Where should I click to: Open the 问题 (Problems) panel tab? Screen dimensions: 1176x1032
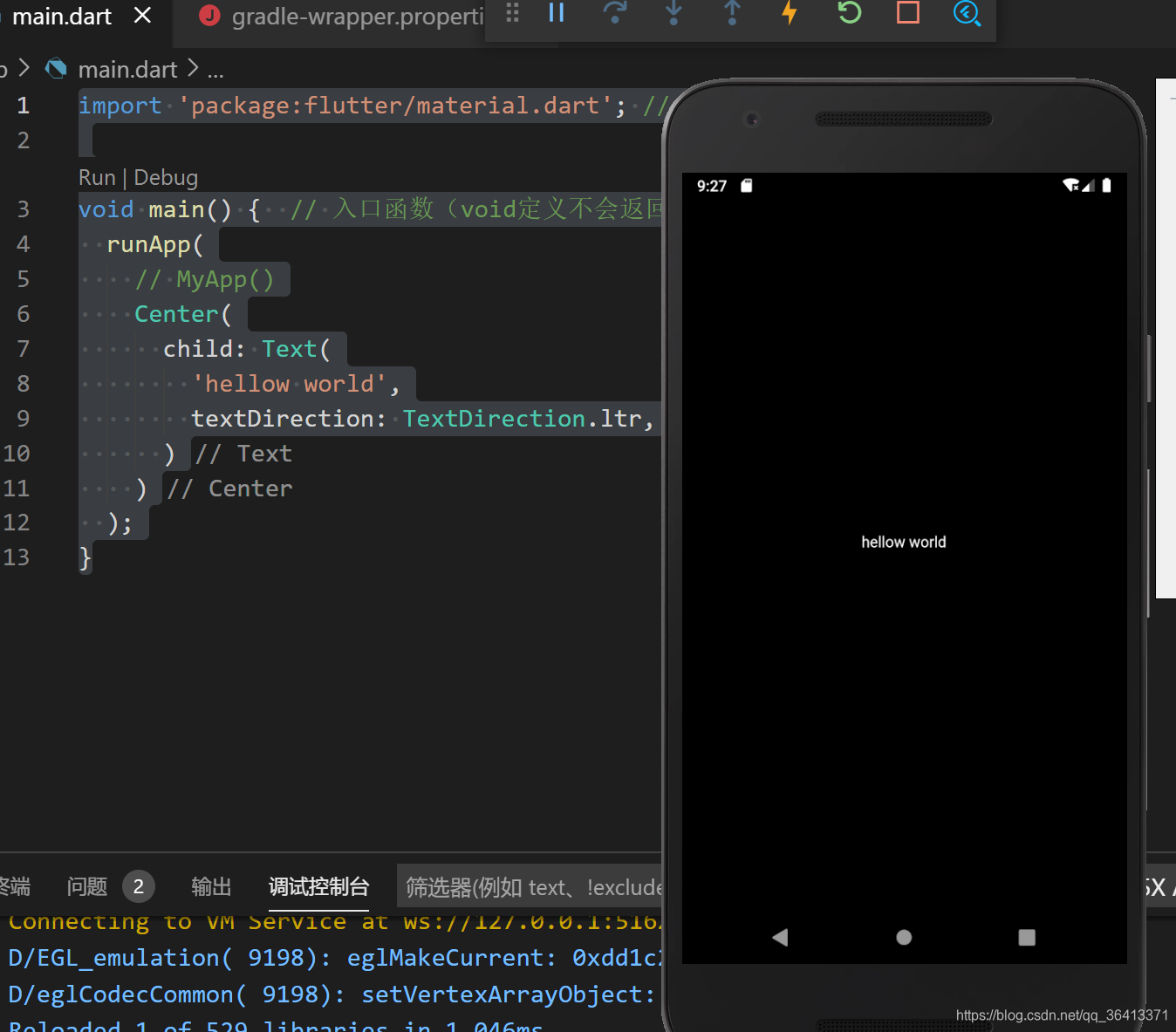click(x=87, y=887)
